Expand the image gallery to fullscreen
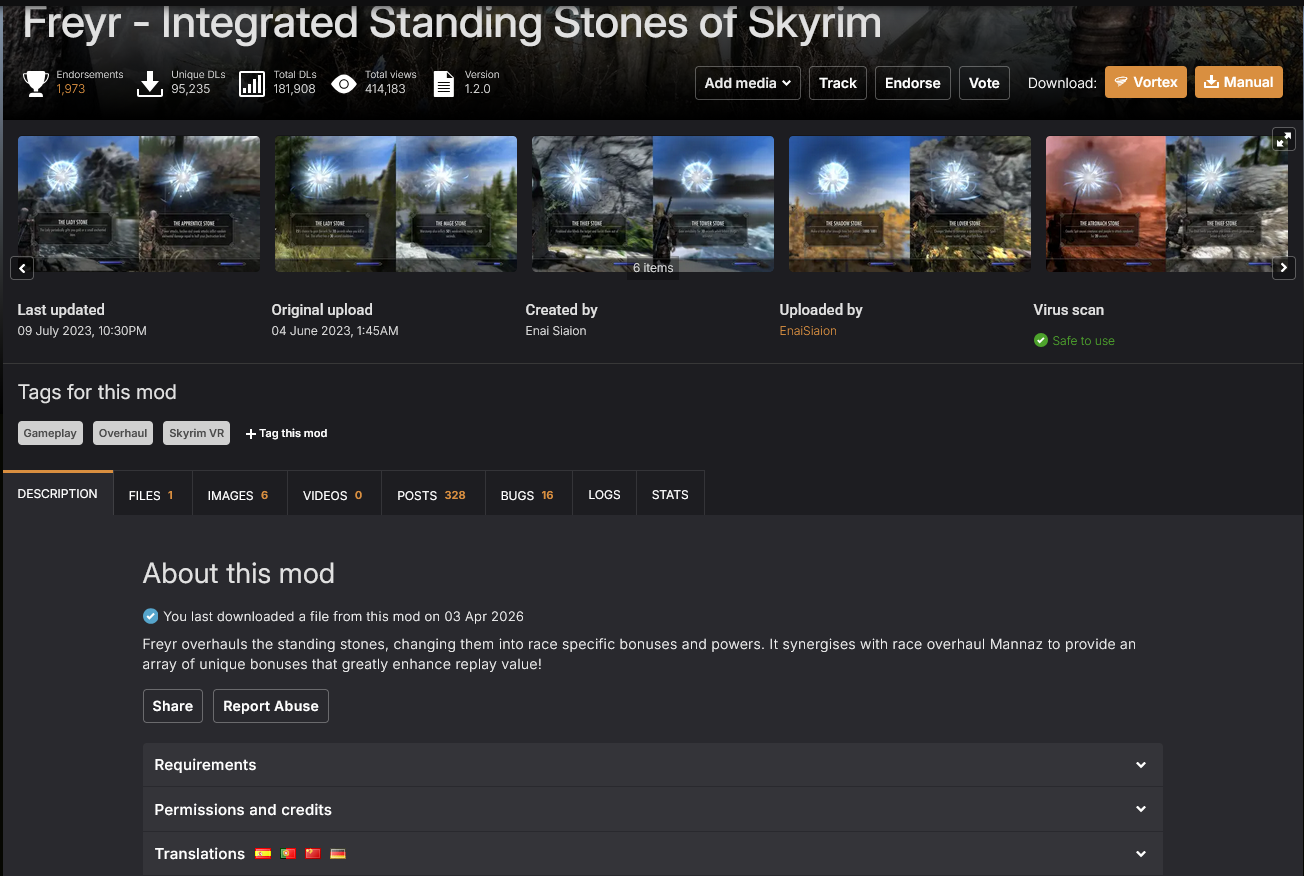1304x876 pixels. click(1284, 139)
